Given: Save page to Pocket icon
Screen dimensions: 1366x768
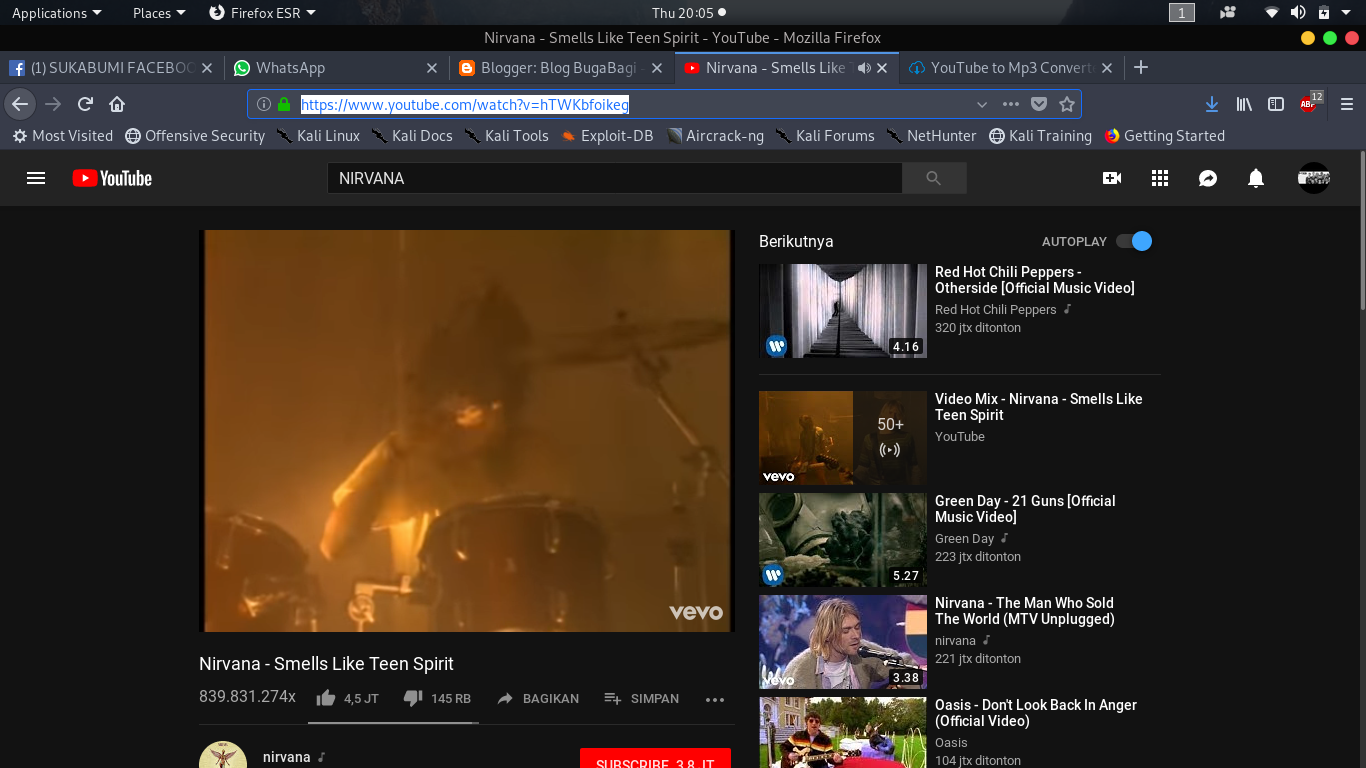Looking at the screenshot, I should 1039,104.
